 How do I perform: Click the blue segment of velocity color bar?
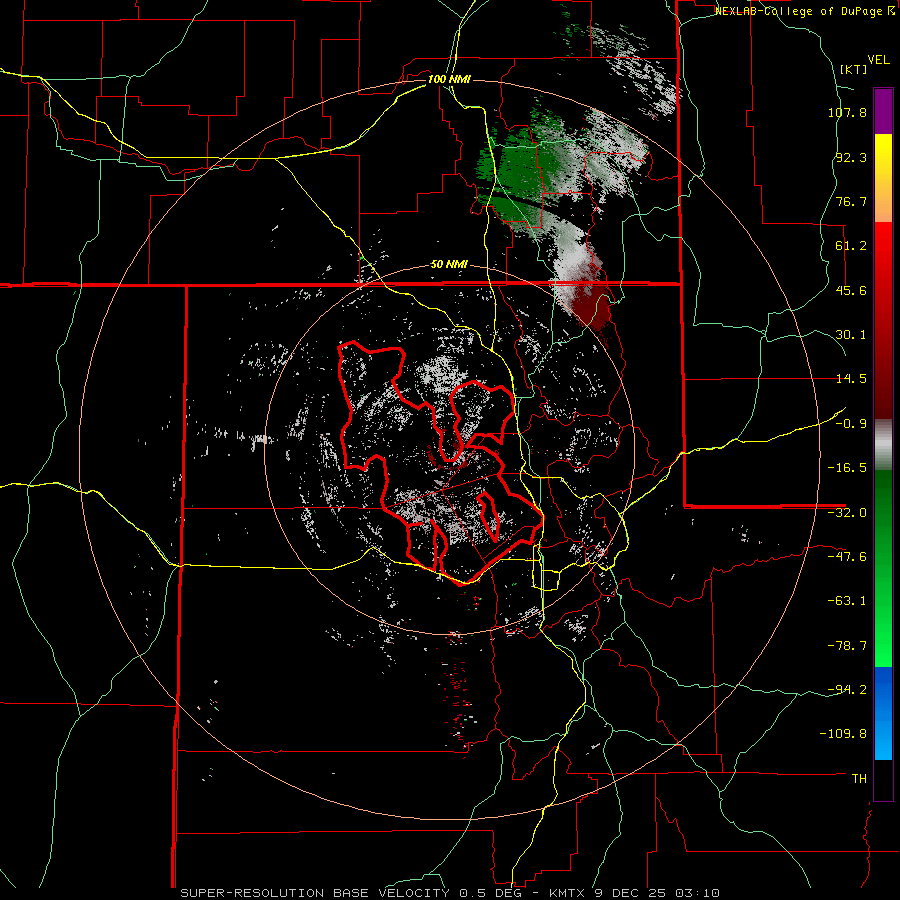pos(883,713)
